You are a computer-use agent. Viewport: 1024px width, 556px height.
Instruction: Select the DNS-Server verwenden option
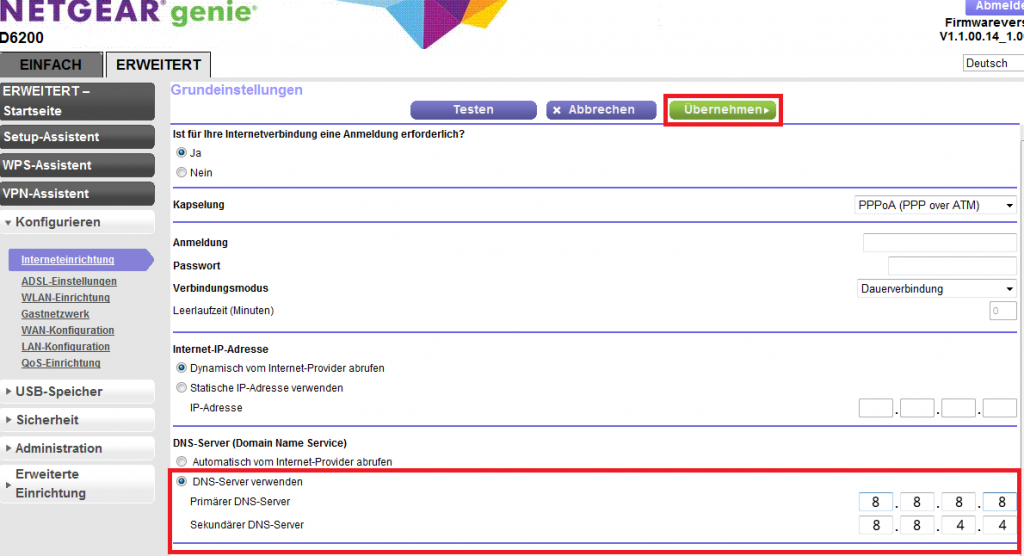(x=182, y=482)
